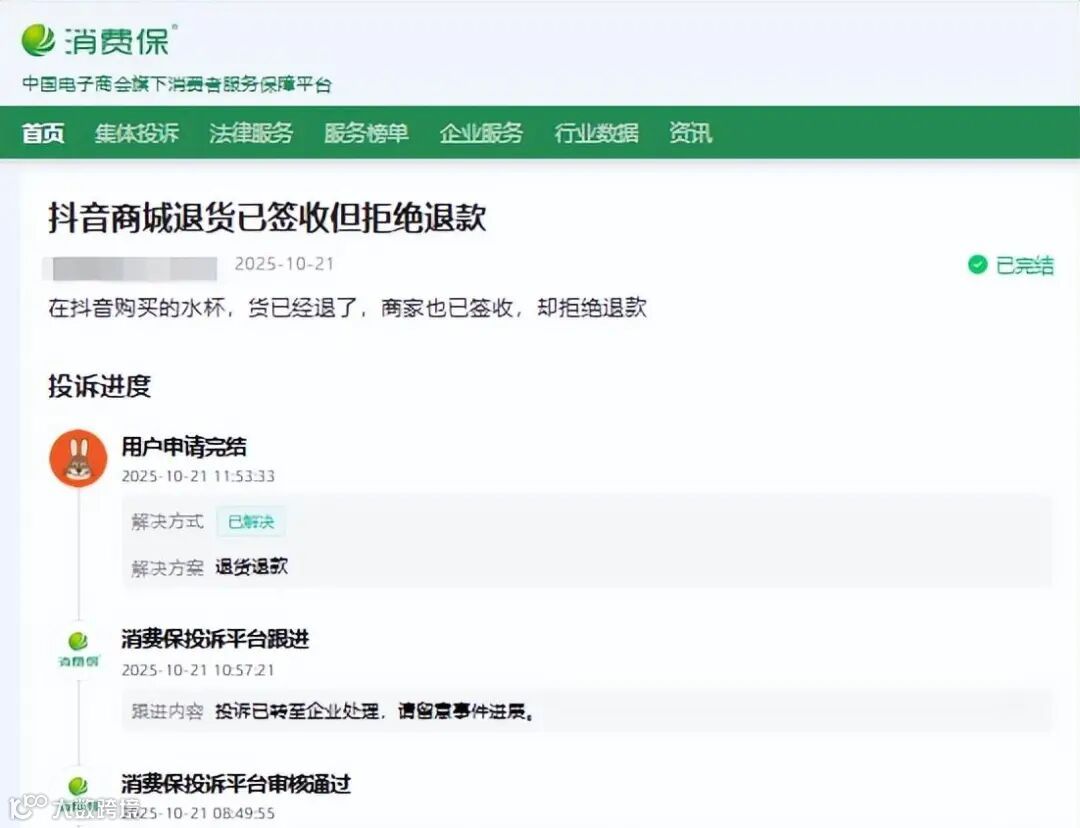Click the 解决方式 label
The image size is (1080, 828).
tap(167, 522)
